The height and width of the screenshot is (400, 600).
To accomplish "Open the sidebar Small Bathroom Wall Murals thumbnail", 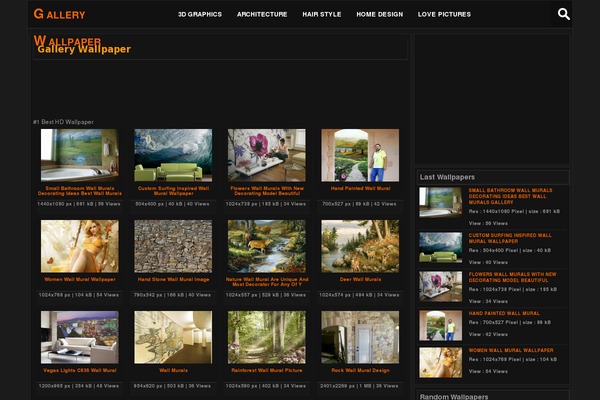I will [440, 202].
